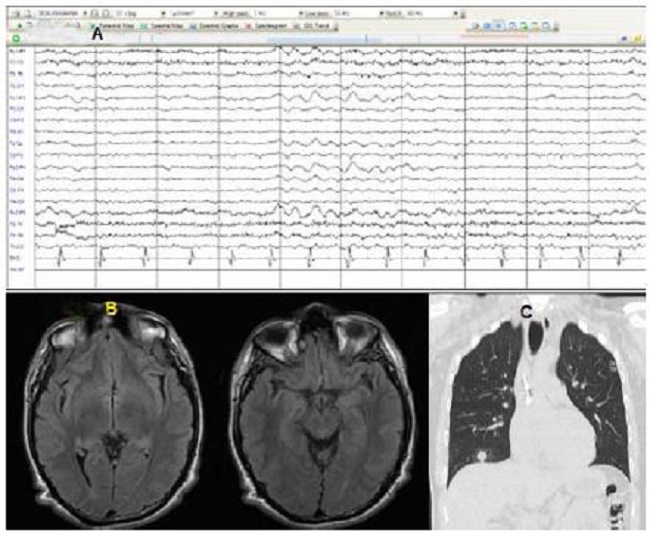The width and height of the screenshot is (650, 536).
Task: Click the yellow icon at timeline's right end
Action: coord(636,37)
